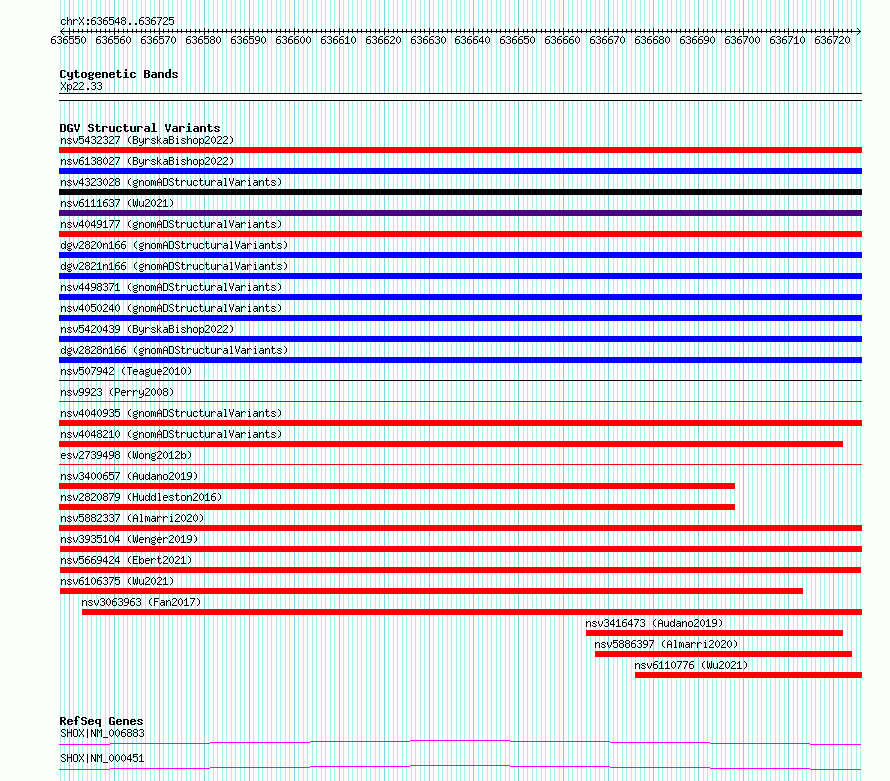Screen dimensions: 890x781
Task: Select the blue bar under nsv6138027
Action: (460, 171)
